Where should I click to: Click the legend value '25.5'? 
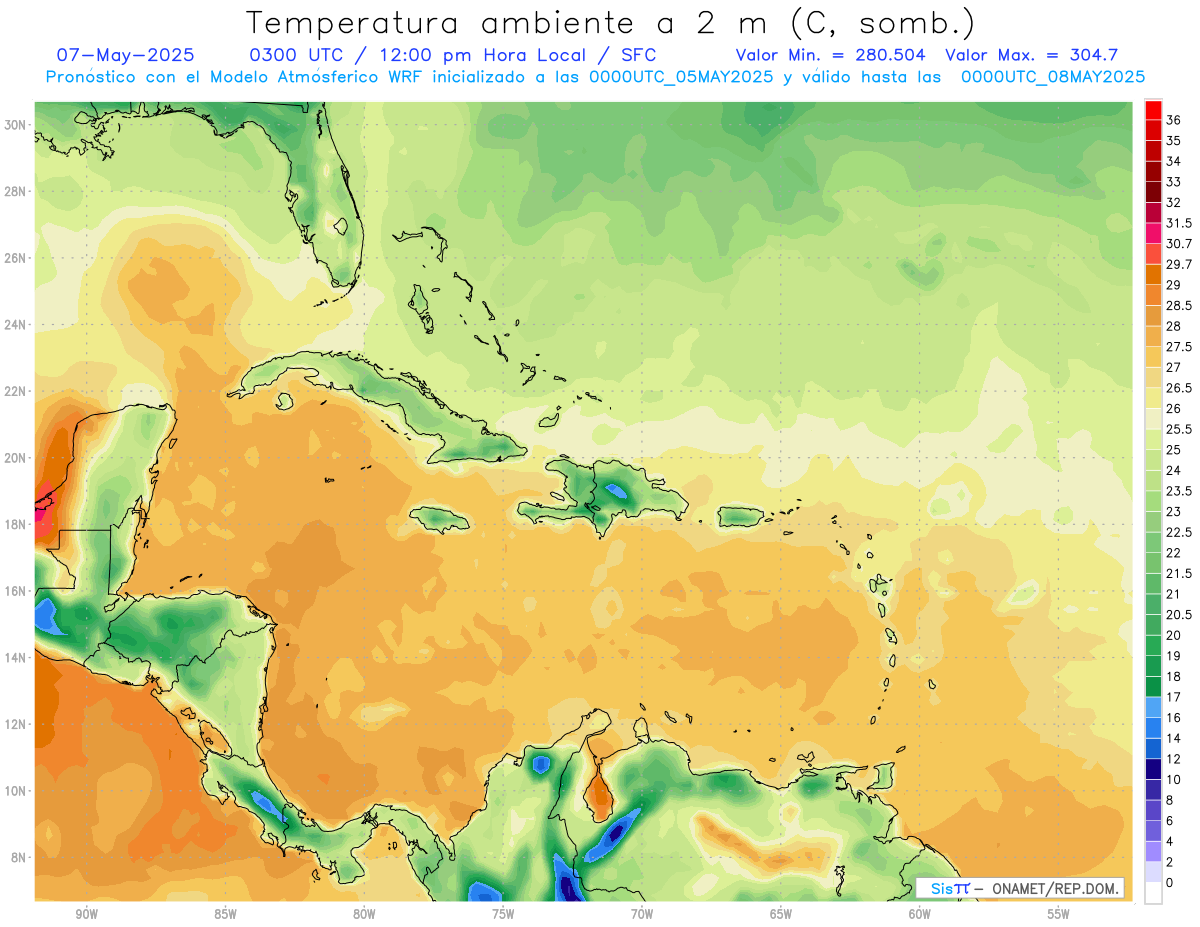[x=1179, y=429]
